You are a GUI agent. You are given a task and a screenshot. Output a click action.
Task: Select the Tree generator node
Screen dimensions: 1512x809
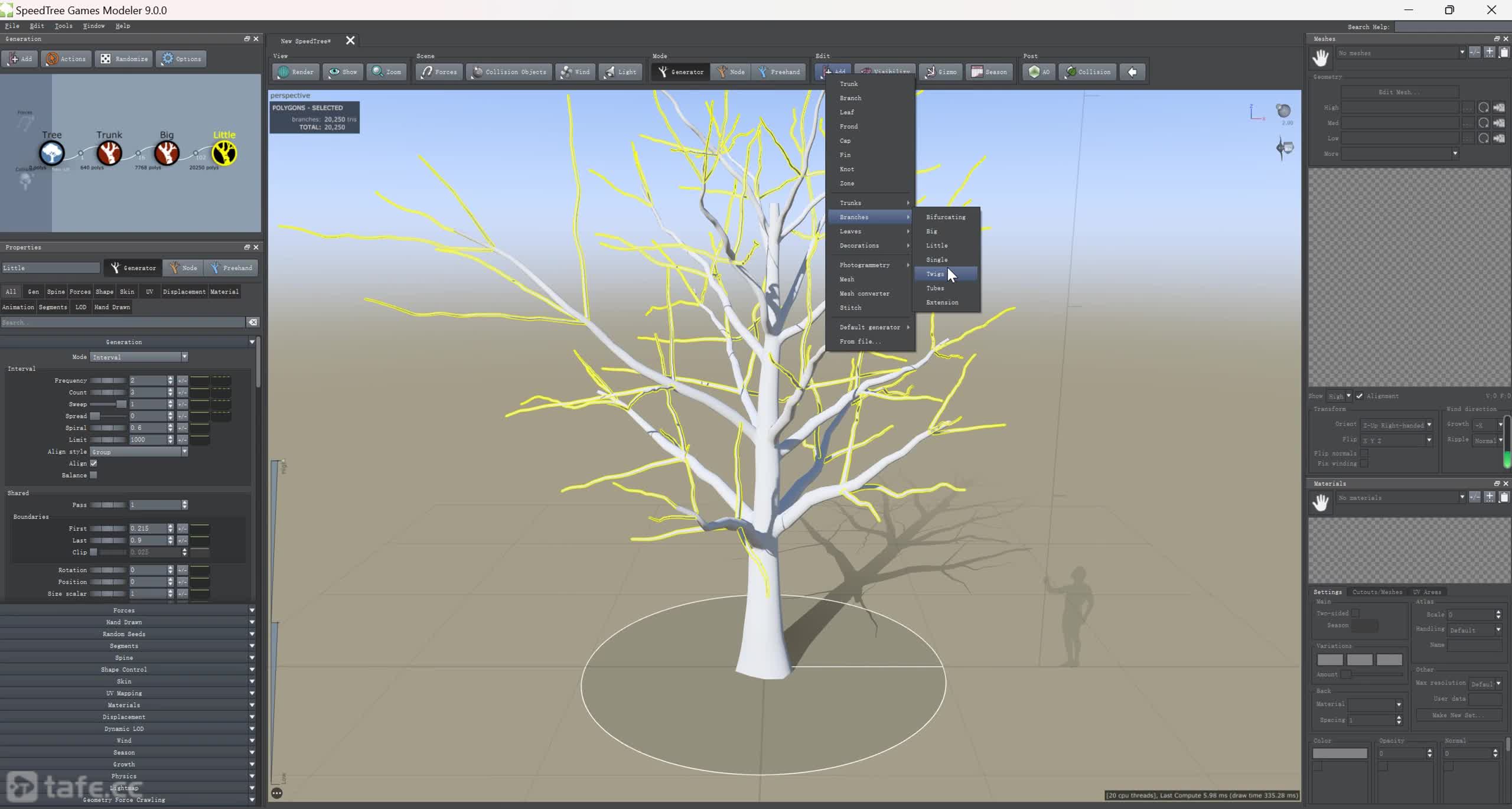[x=51, y=153]
